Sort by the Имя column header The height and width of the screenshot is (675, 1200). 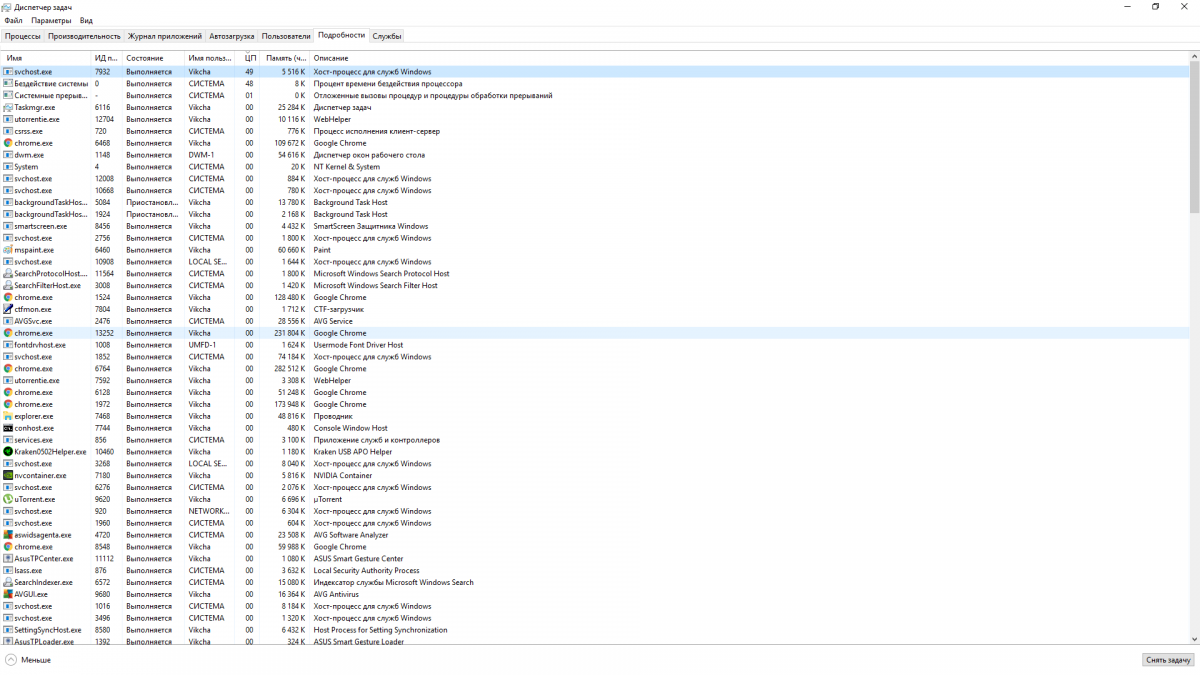46,58
